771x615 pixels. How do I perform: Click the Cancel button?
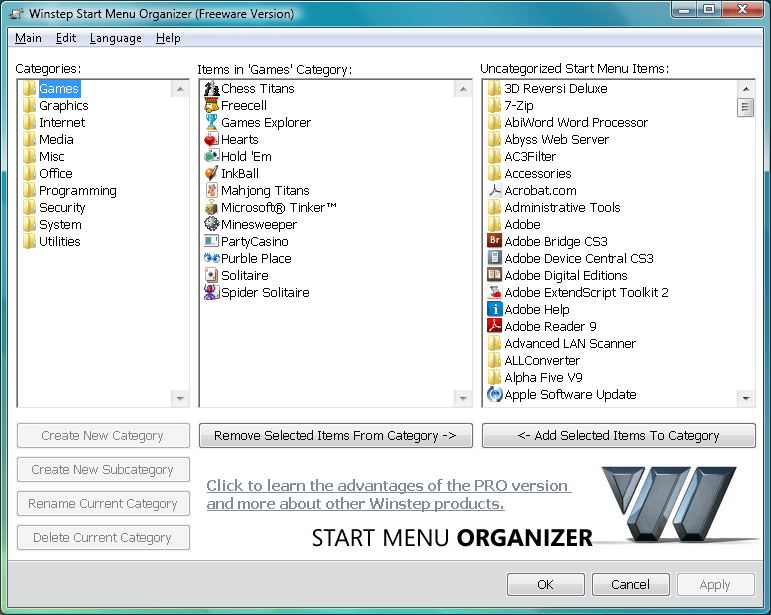coord(630,585)
